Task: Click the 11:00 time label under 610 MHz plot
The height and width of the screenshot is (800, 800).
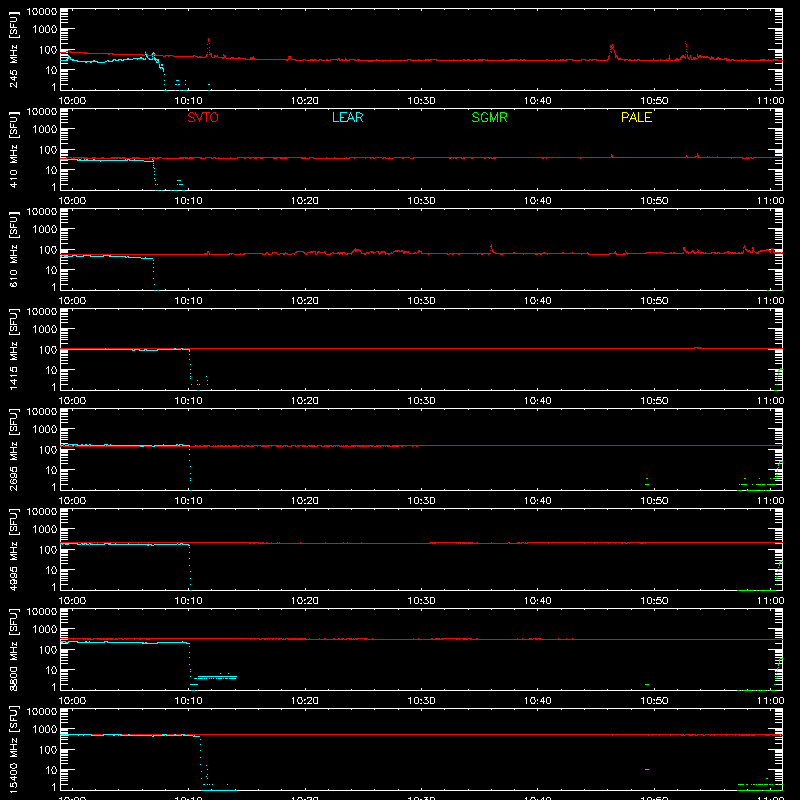Action: tap(770, 301)
